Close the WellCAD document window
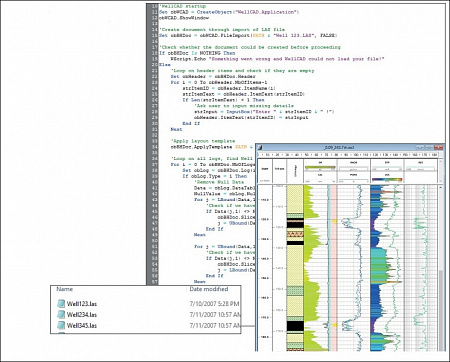 pos(438,147)
